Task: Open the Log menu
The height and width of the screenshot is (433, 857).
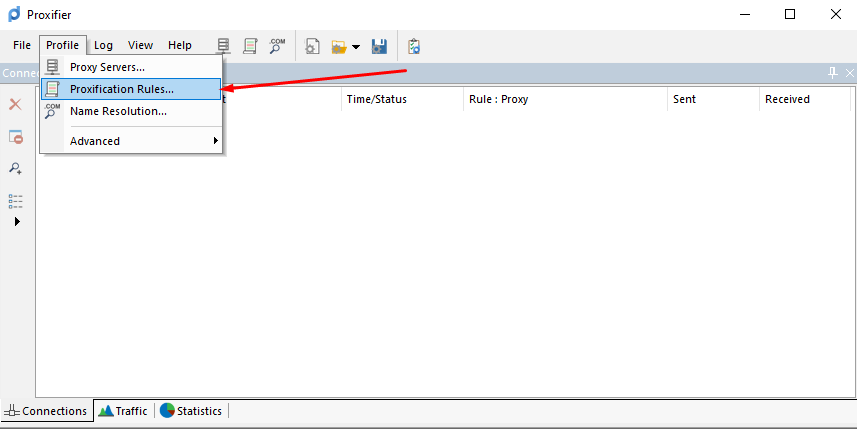Action: click(103, 45)
